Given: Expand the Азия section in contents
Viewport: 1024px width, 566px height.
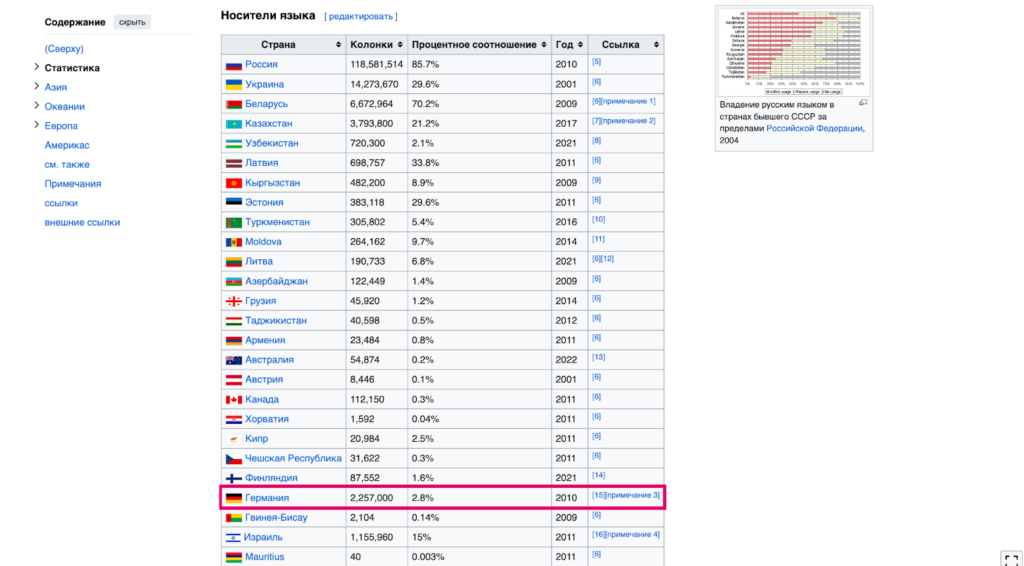Looking at the screenshot, I should coord(36,87).
